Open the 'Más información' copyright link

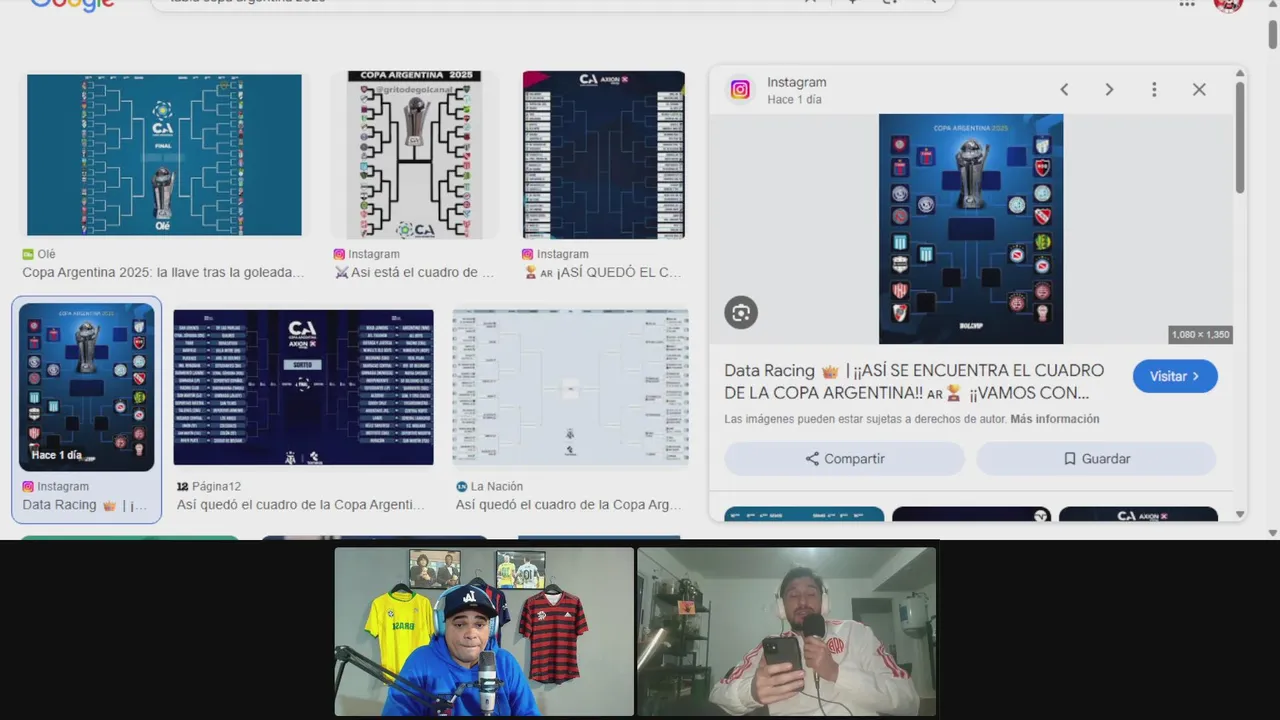(x=1054, y=419)
